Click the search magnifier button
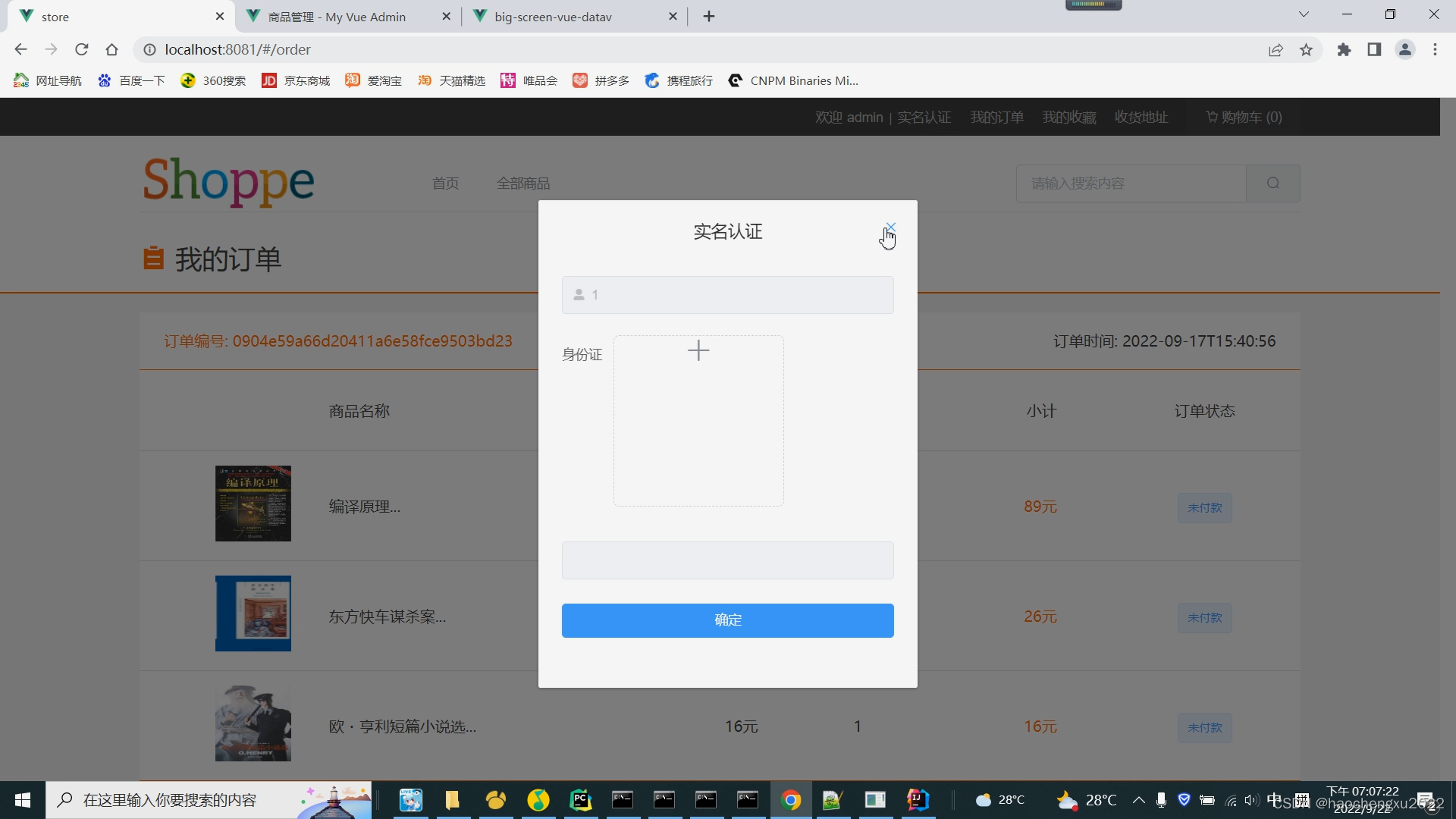This screenshot has width=1456, height=819. (x=1273, y=184)
